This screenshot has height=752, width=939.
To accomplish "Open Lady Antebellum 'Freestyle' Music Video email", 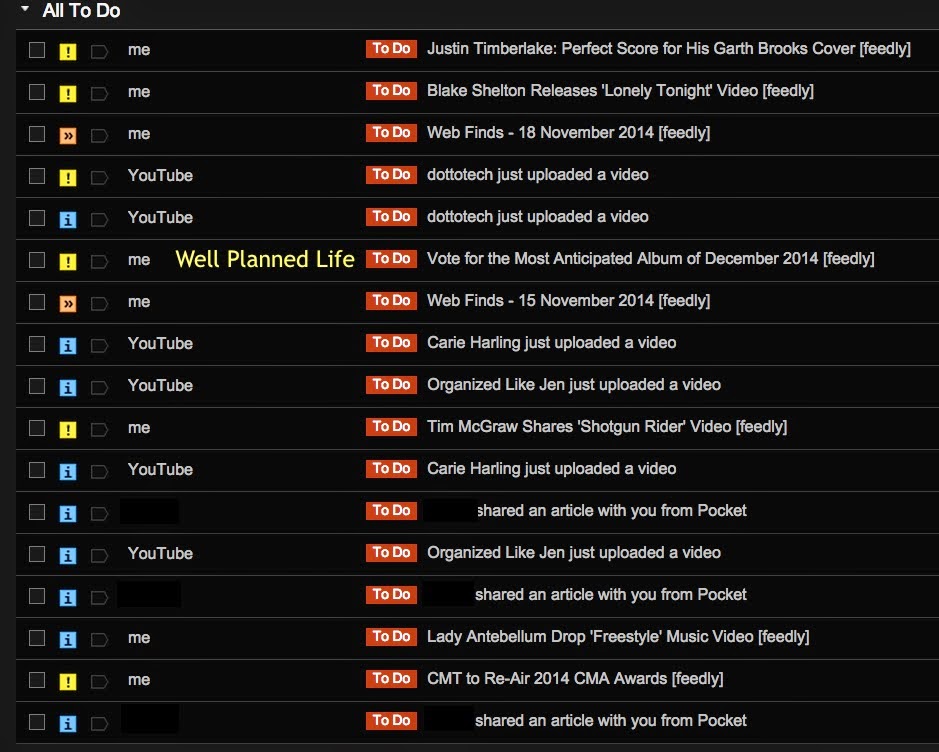I will click(618, 637).
